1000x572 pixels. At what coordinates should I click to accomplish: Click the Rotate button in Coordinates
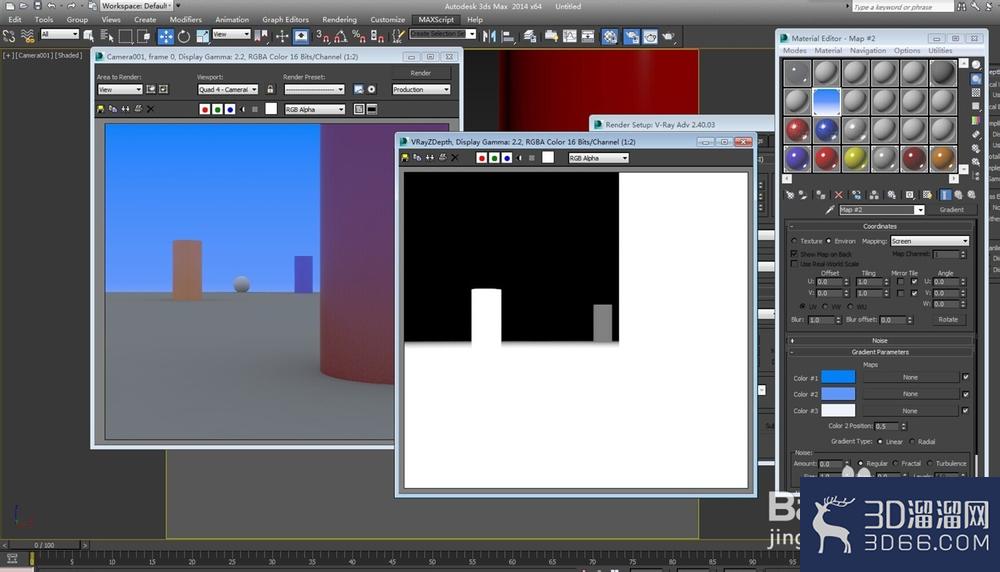[948, 319]
